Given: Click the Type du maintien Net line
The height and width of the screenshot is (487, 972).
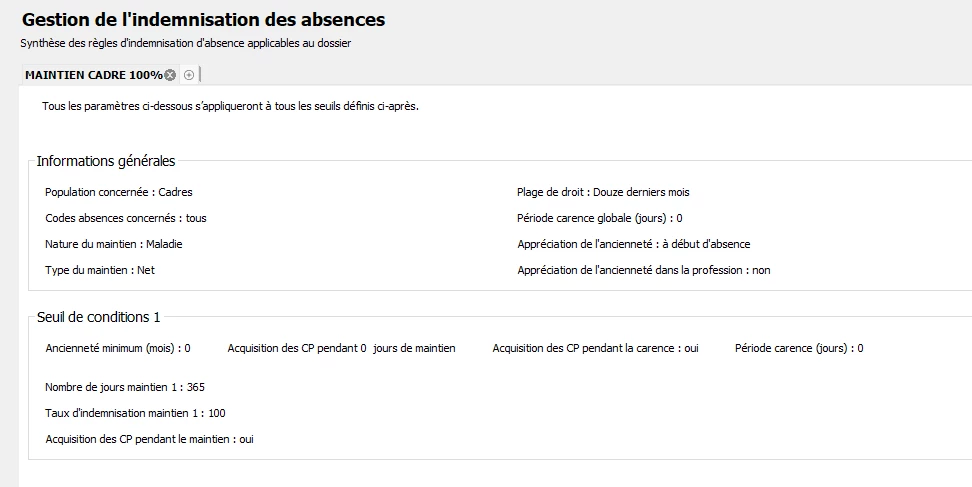Looking at the screenshot, I should click(x=100, y=270).
